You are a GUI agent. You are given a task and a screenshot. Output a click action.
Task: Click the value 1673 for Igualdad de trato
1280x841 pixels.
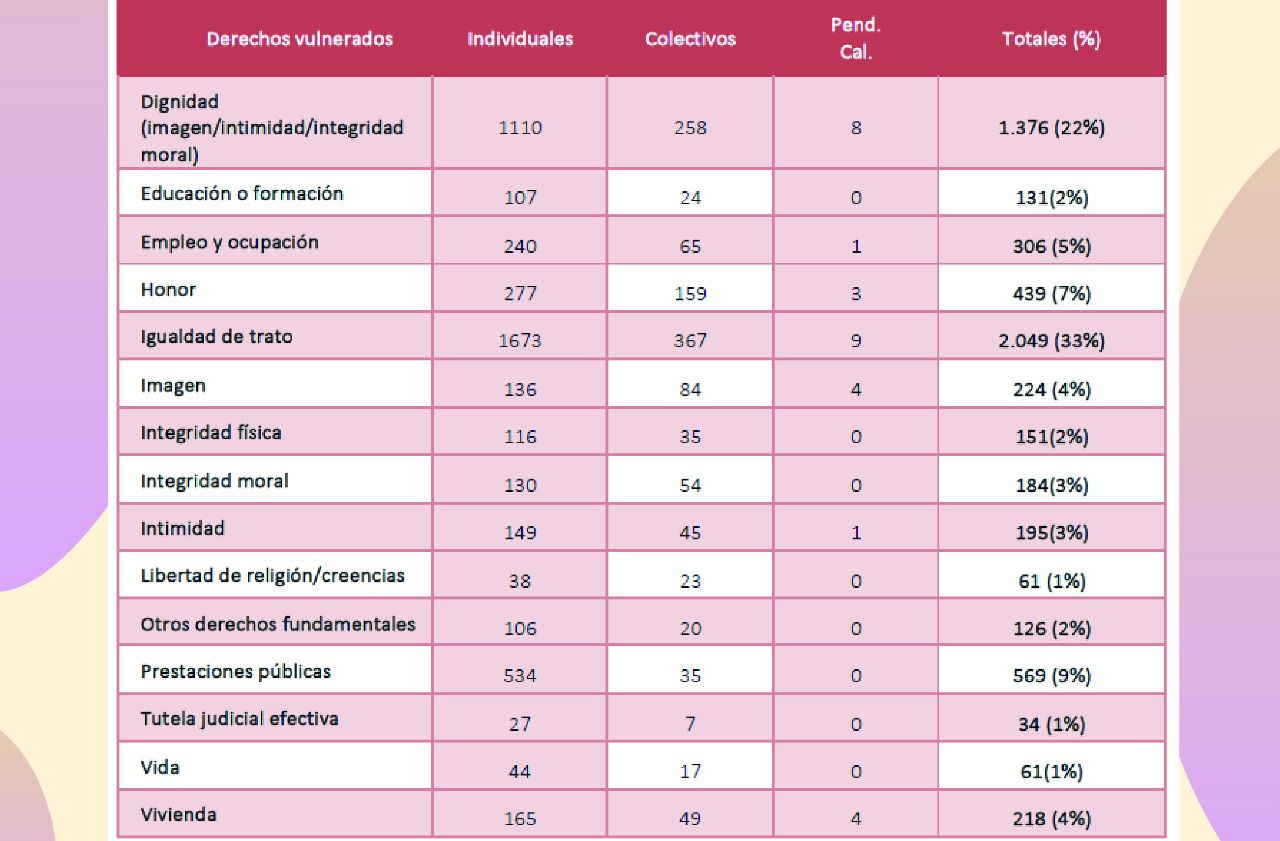[x=520, y=341]
